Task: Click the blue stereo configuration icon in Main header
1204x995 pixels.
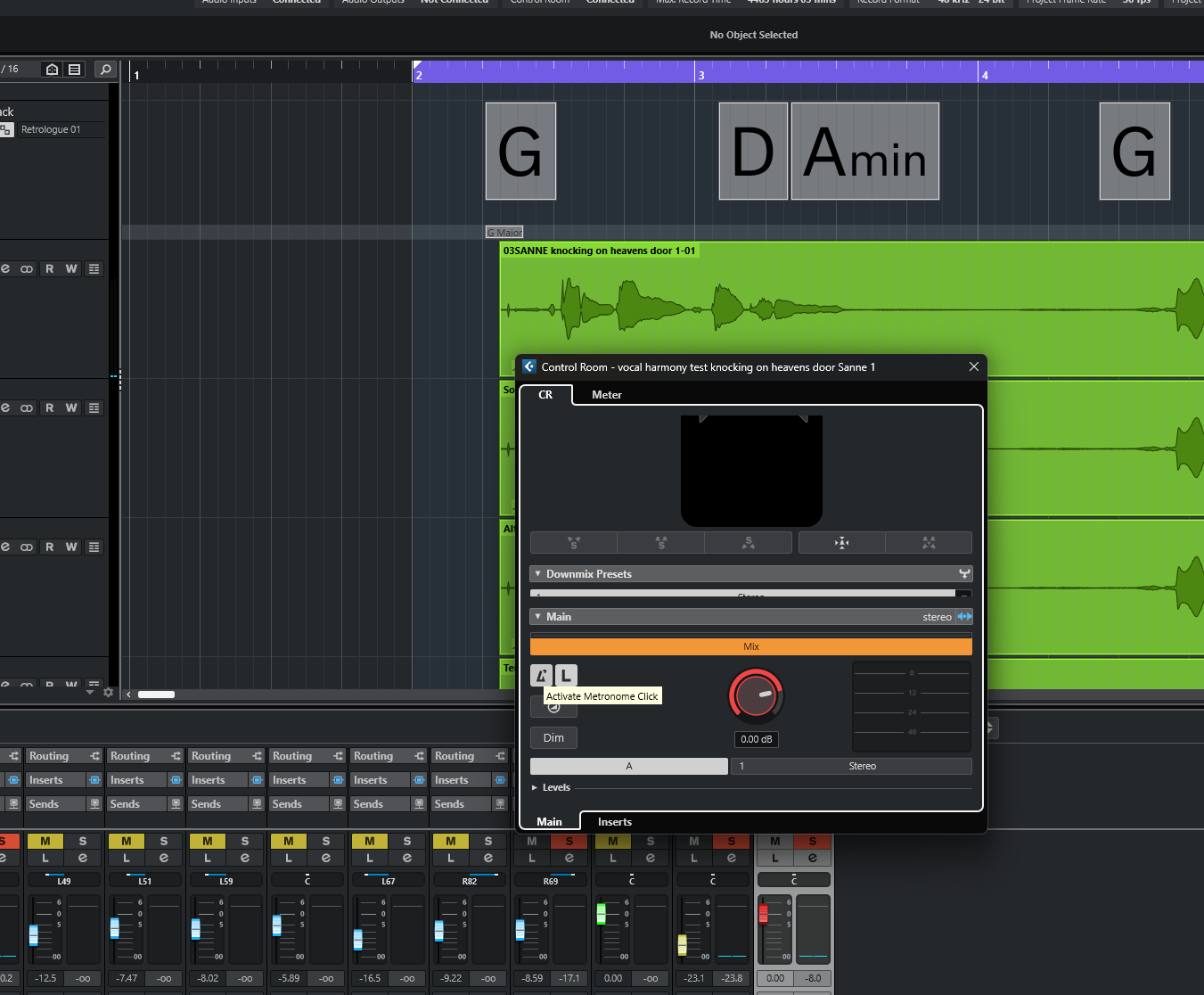Action: (964, 617)
